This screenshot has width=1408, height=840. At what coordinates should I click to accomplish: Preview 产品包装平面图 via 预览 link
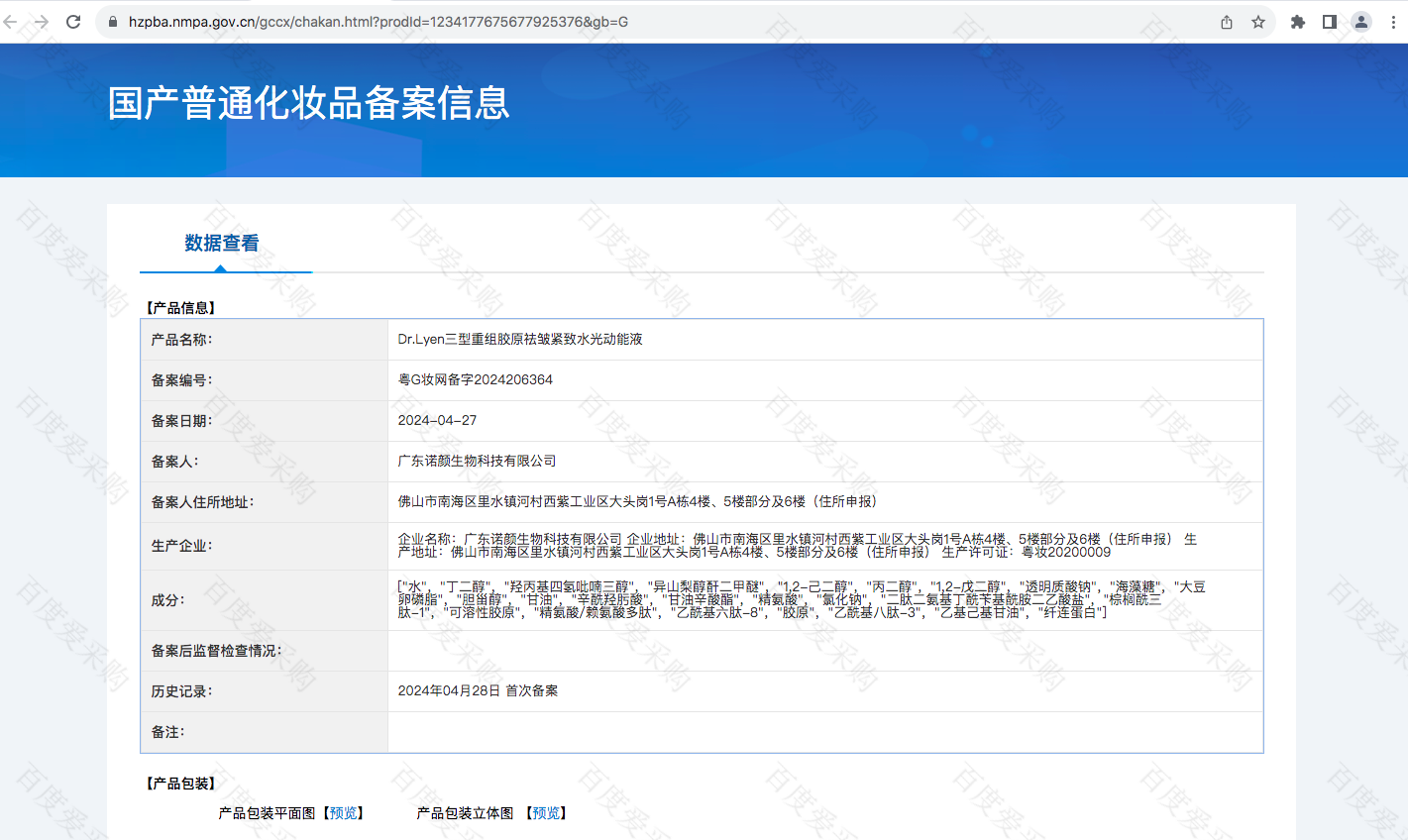[344, 813]
